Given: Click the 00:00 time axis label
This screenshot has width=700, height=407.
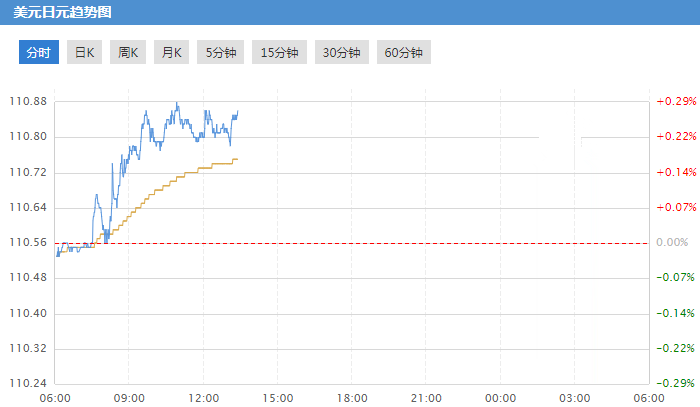Looking at the screenshot, I should 500,398.
